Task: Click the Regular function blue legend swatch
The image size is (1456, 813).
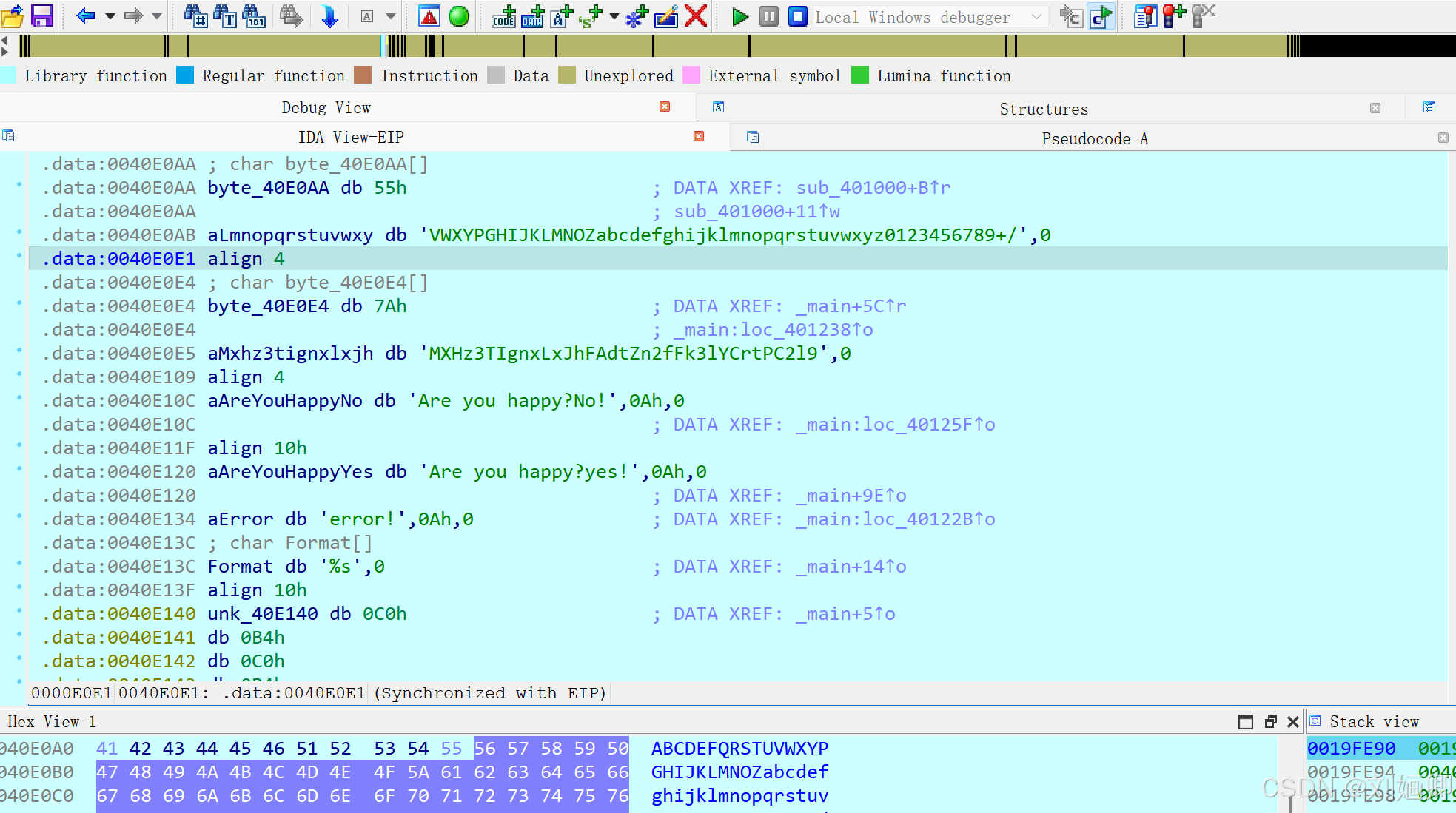Action: pyautogui.click(x=185, y=75)
